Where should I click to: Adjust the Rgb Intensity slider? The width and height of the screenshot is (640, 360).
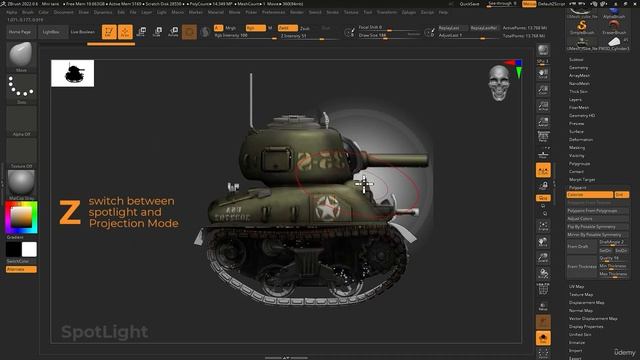point(245,36)
